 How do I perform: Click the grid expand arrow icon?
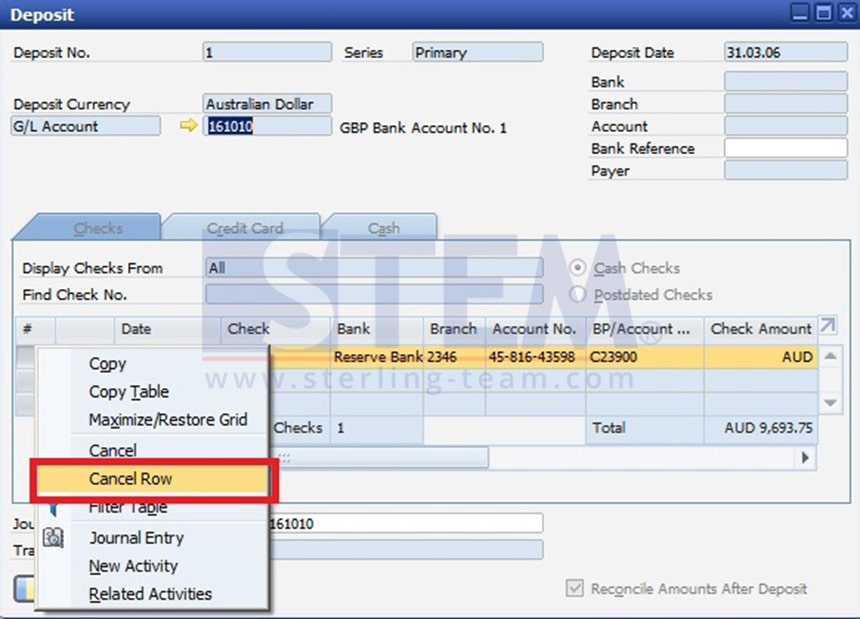coord(828,326)
